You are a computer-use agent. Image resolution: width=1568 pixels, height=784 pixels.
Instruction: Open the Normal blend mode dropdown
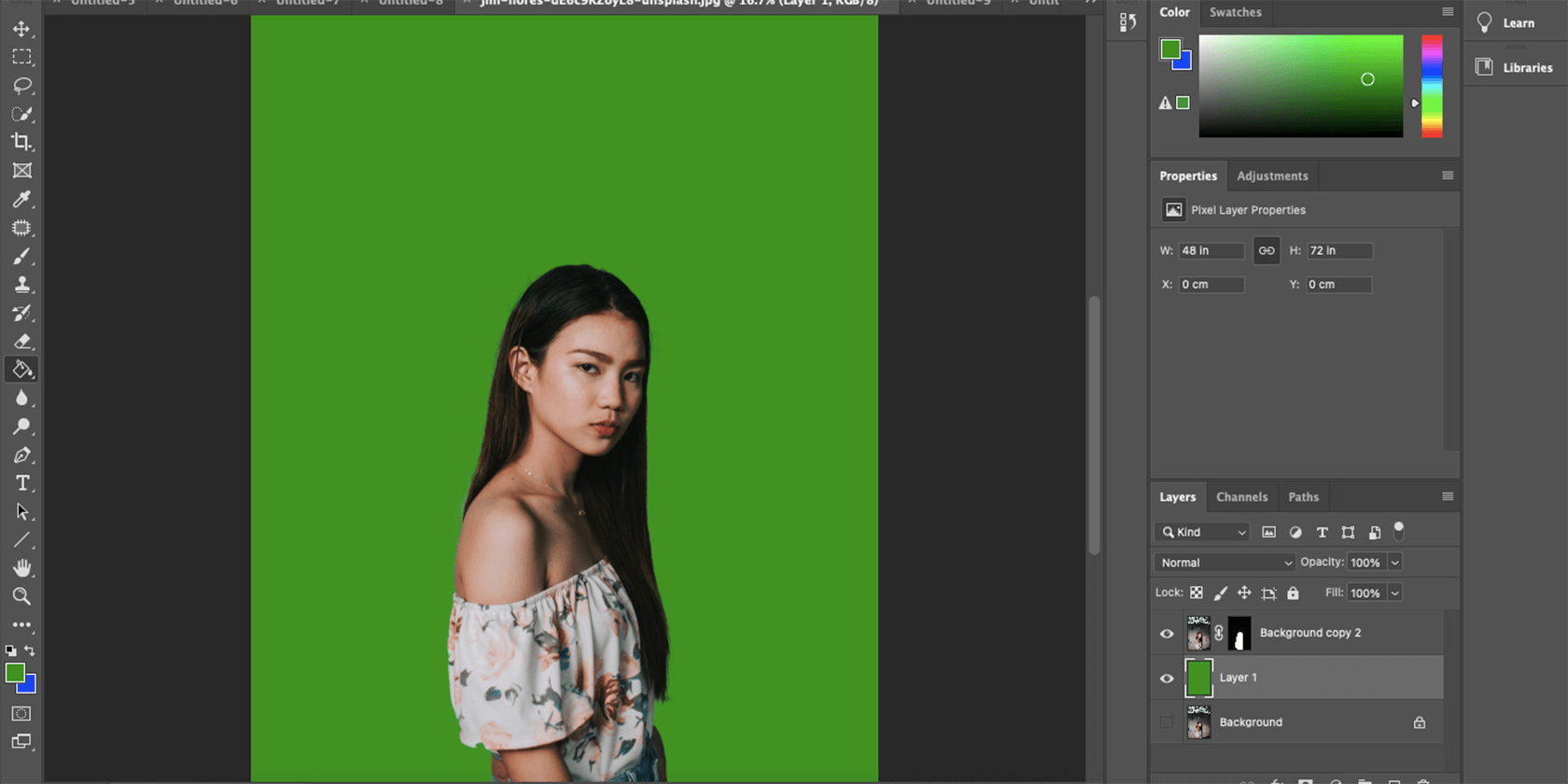click(1225, 563)
